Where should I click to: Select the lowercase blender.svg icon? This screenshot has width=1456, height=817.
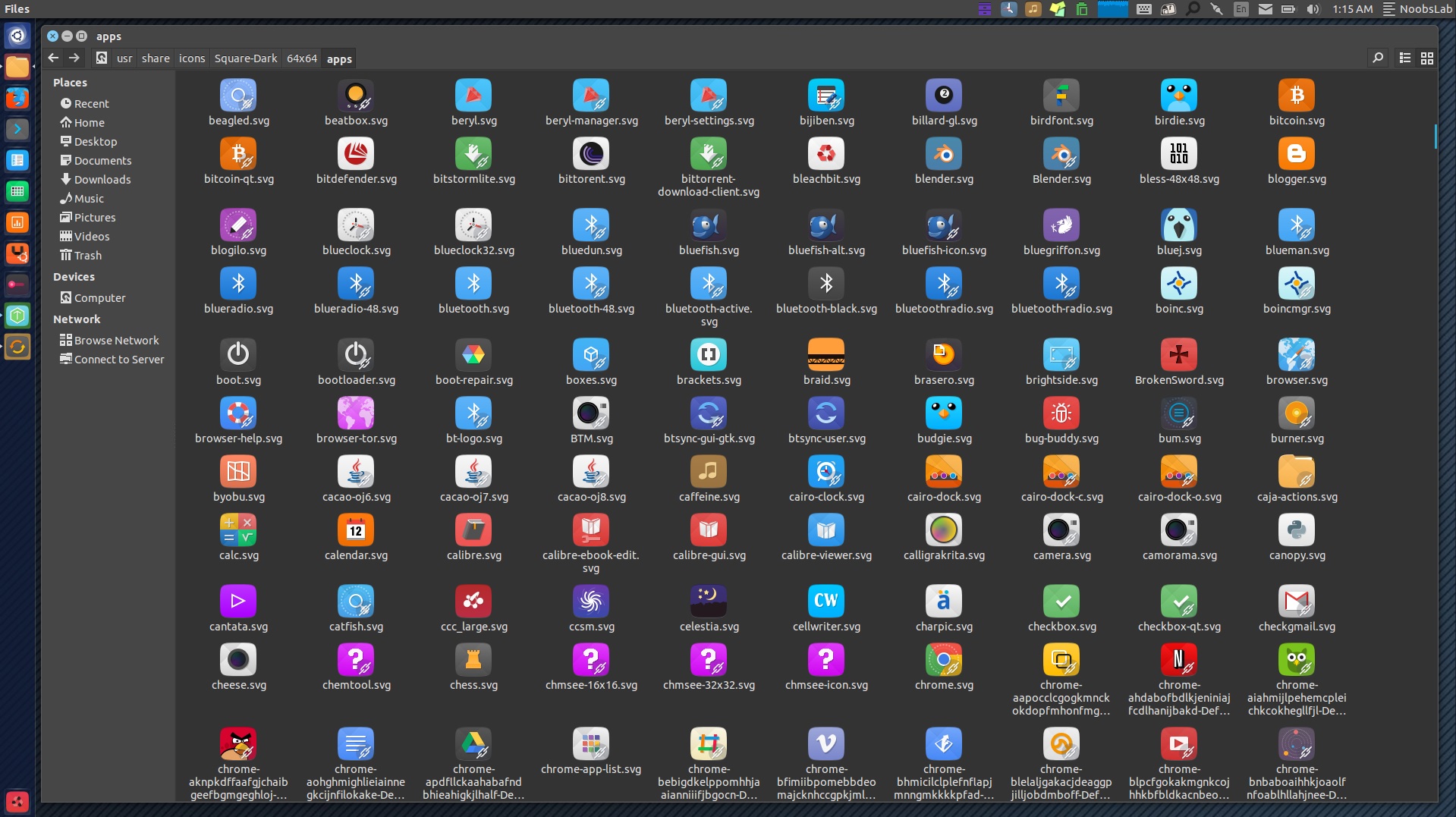944,154
